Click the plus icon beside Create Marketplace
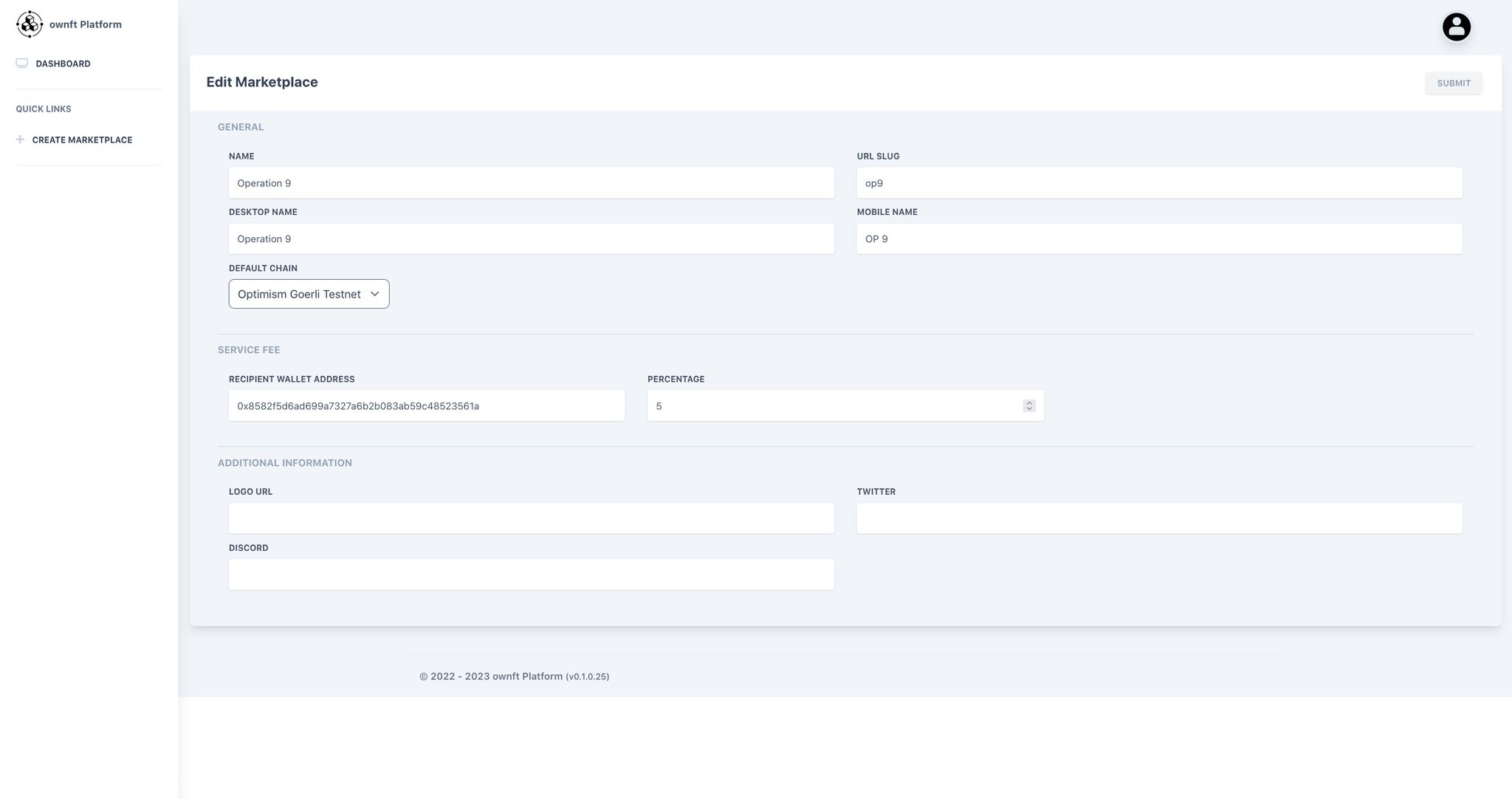The width and height of the screenshot is (1512, 799). pyautogui.click(x=20, y=140)
